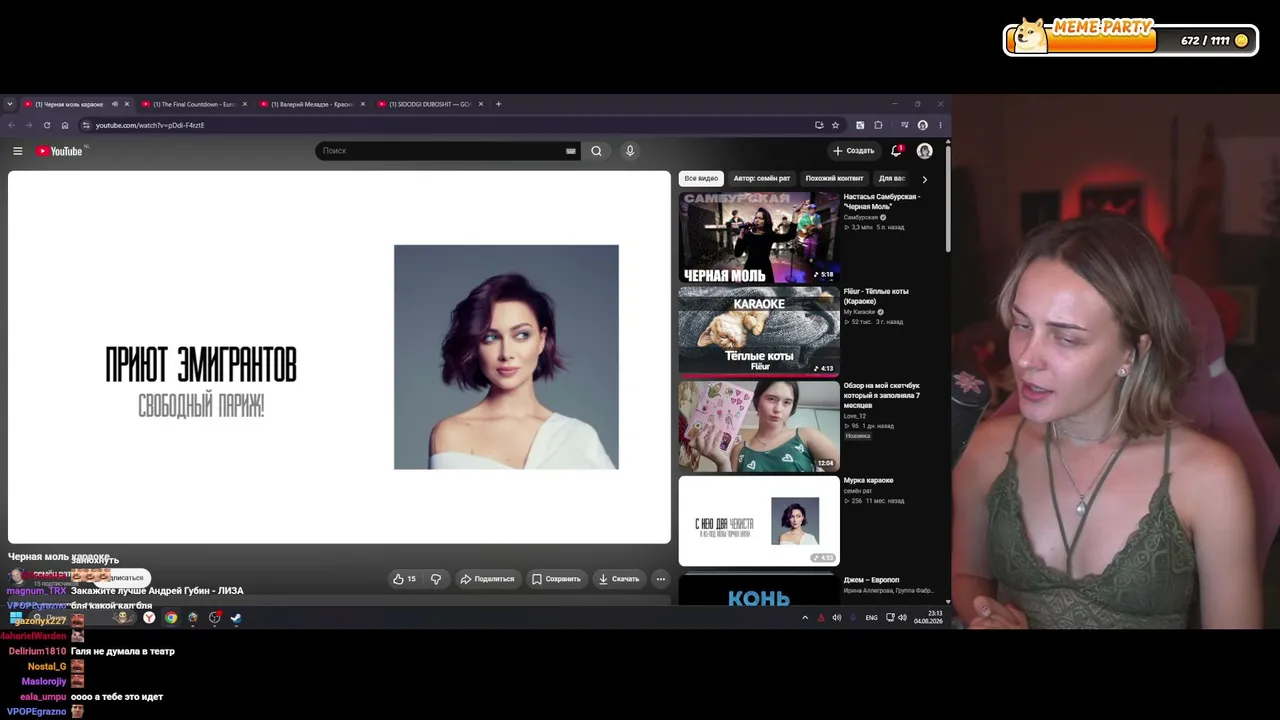Show hidden system tray icons

coord(805,618)
